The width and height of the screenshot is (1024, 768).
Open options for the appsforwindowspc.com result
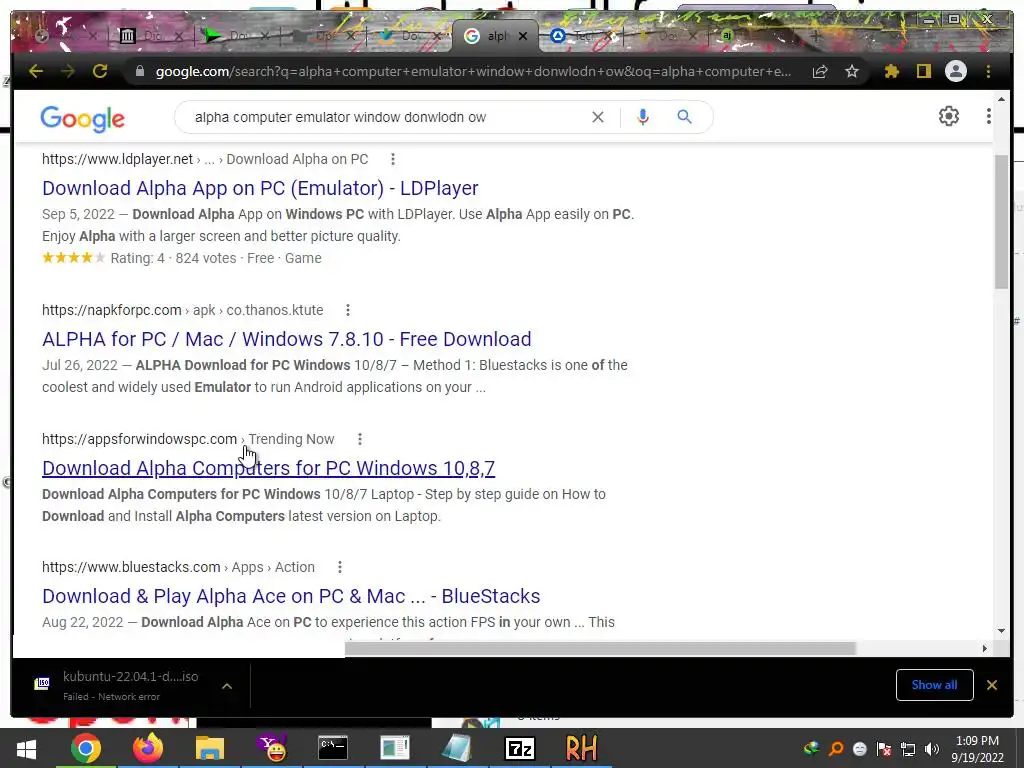pos(359,440)
